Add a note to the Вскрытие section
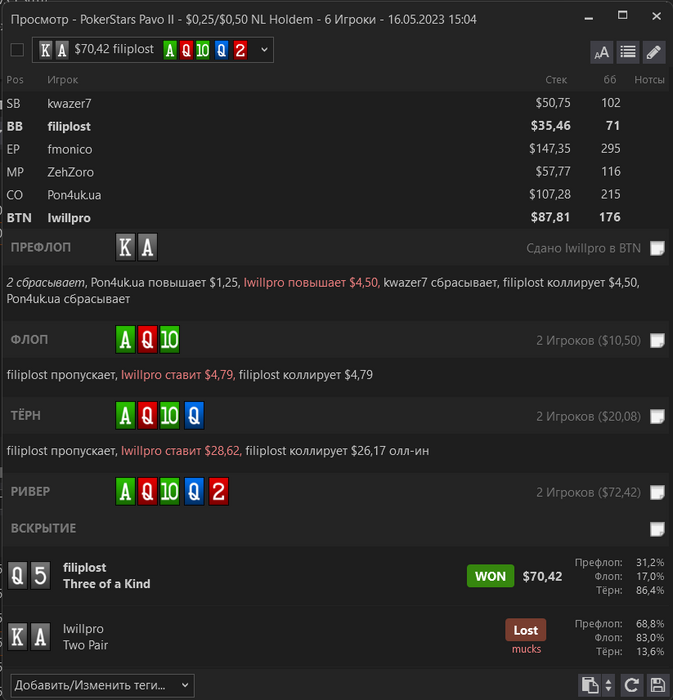 tap(657, 529)
